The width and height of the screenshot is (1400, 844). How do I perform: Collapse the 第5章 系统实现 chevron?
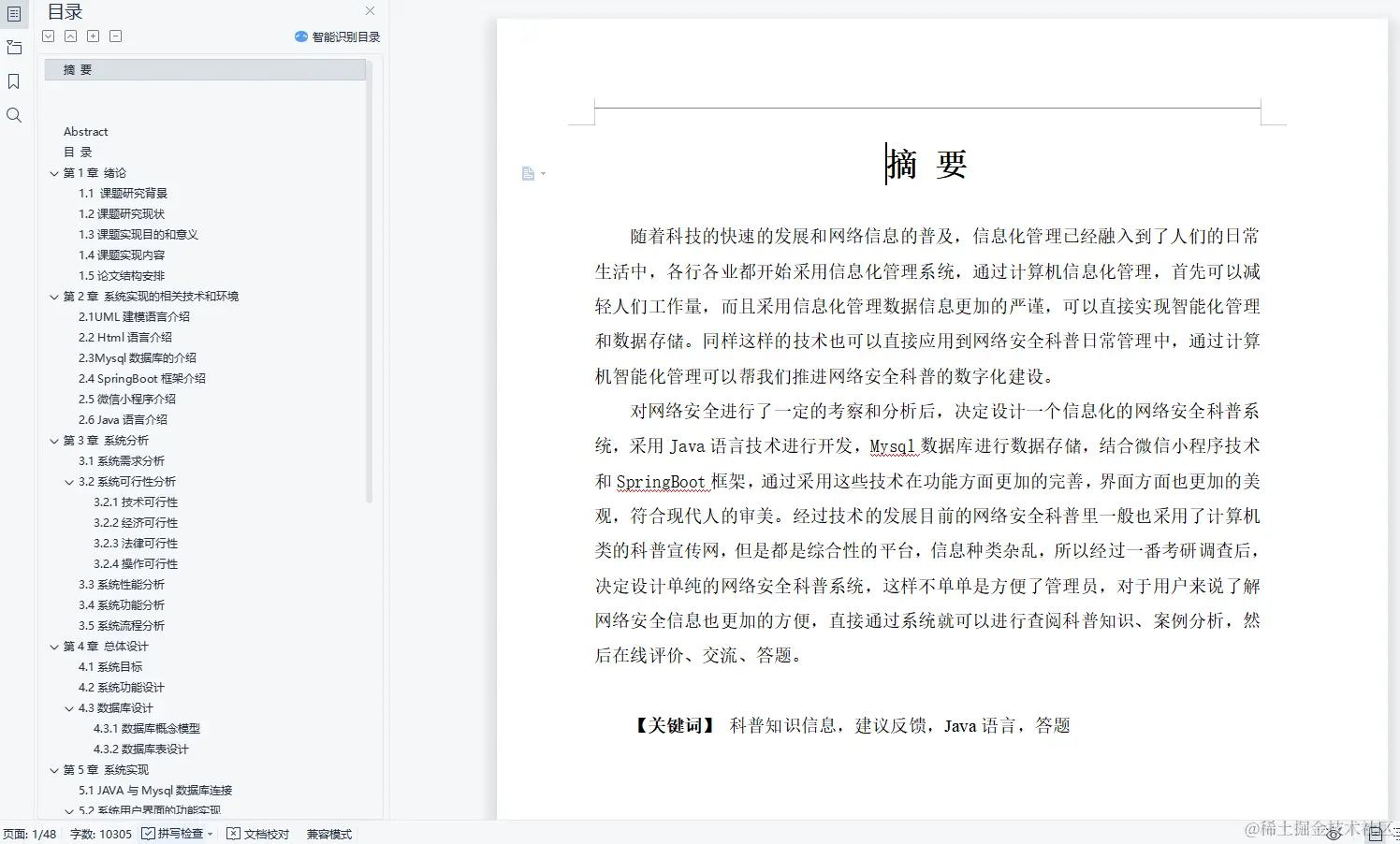pyautogui.click(x=54, y=770)
